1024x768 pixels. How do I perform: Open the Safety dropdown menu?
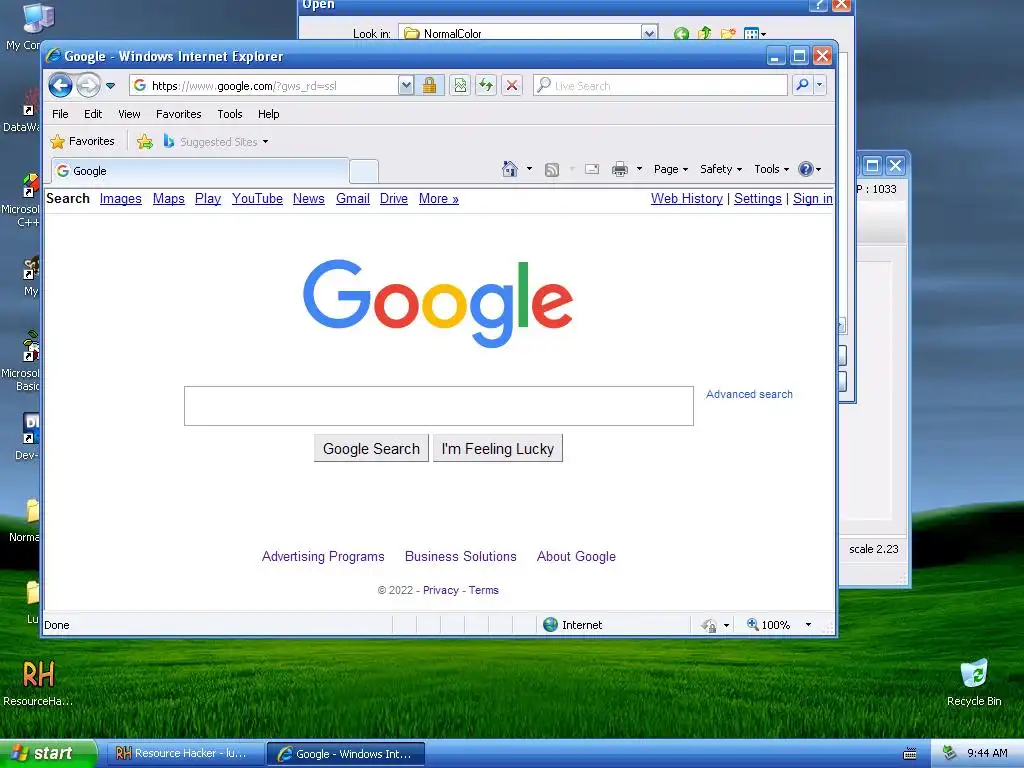(x=720, y=169)
